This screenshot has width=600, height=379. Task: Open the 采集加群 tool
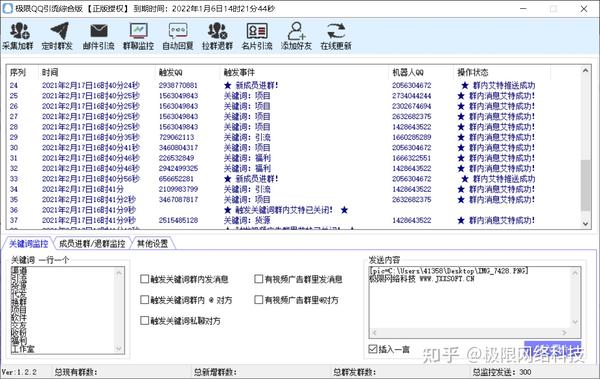pos(18,36)
